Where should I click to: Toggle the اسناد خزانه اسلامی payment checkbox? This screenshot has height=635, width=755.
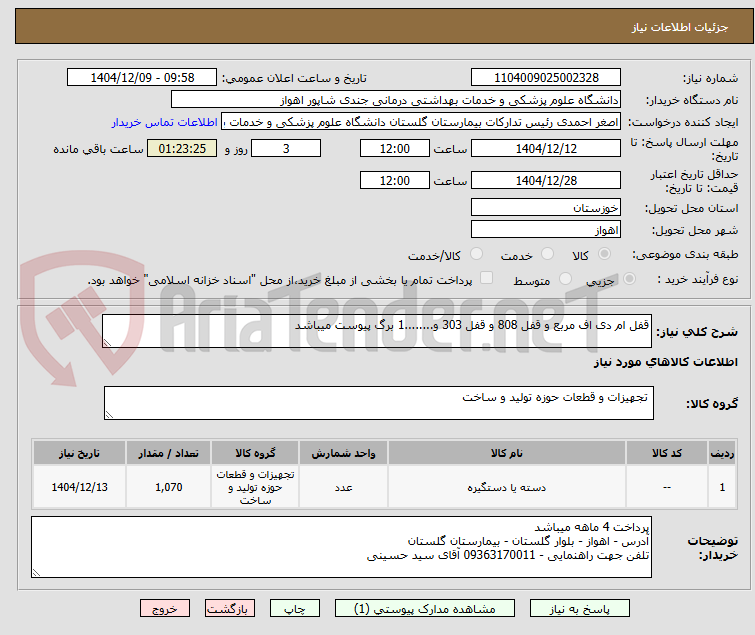[x=487, y=278]
